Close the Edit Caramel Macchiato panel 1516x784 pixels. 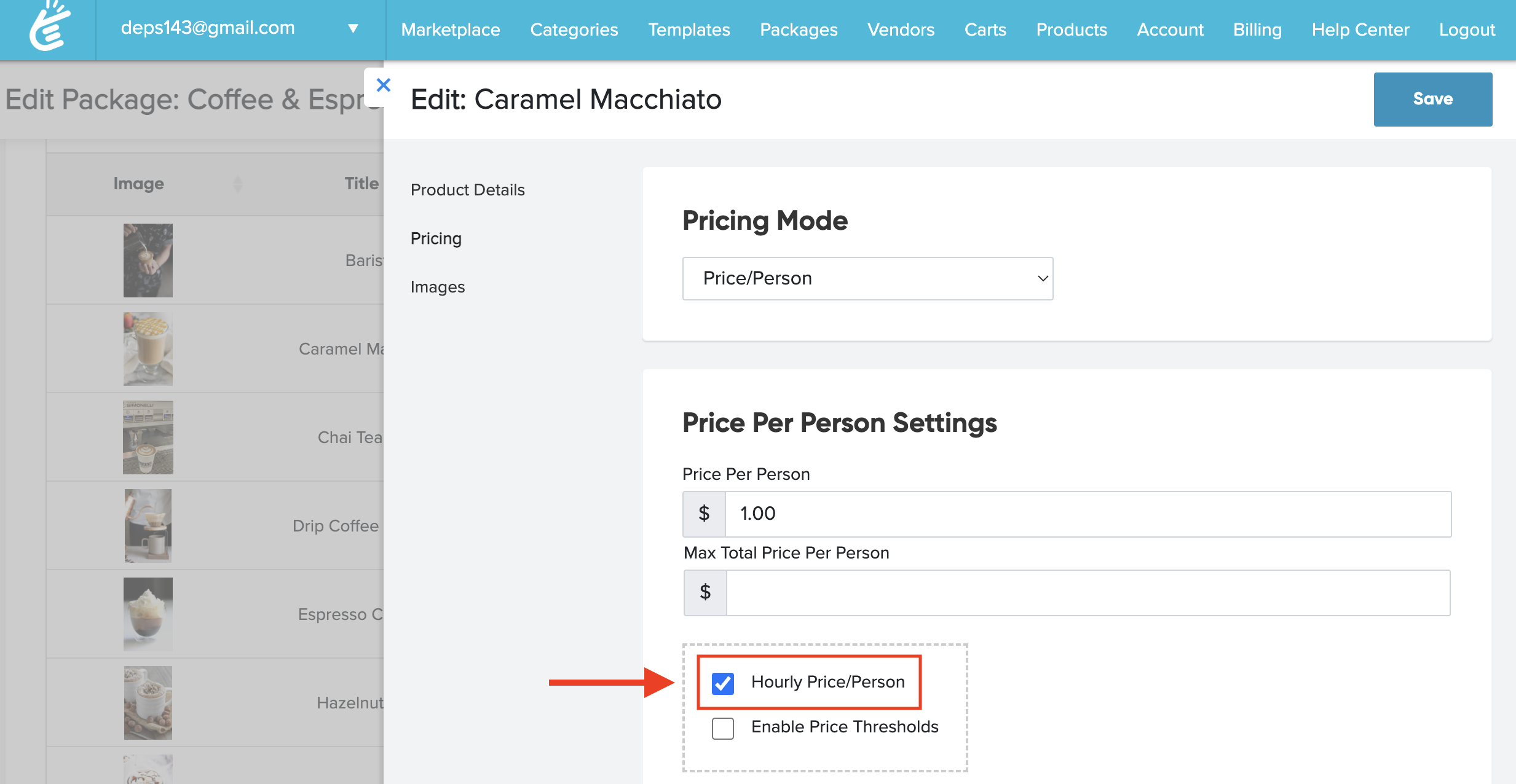coord(383,85)
